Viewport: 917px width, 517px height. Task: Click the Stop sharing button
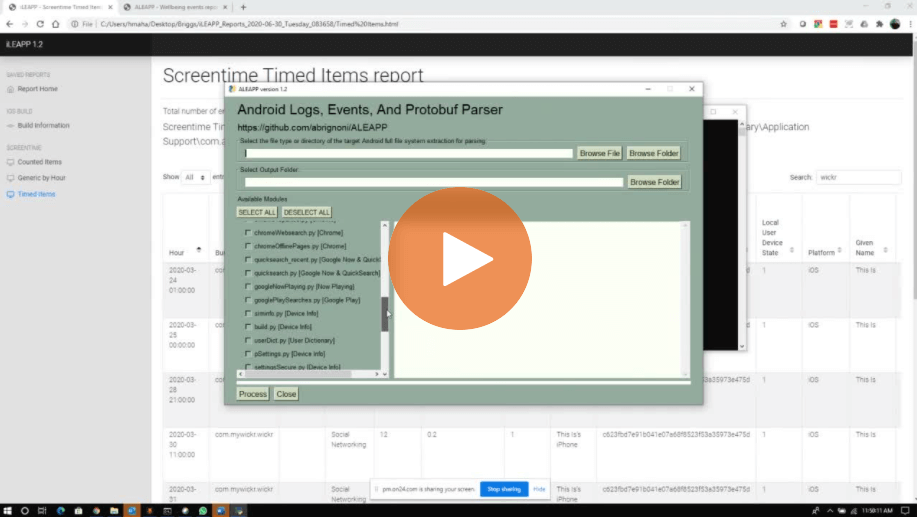tap(503, 489)
